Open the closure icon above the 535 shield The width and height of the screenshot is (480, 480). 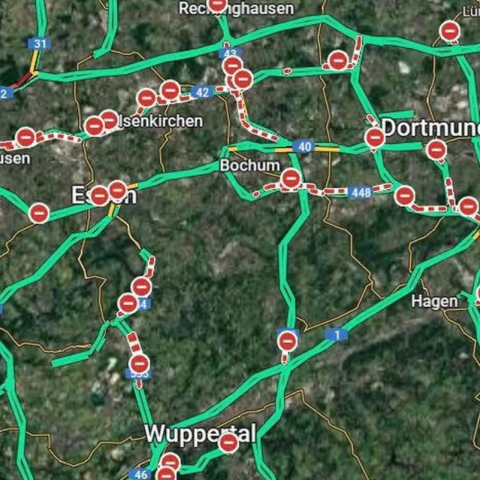[139, 364]
